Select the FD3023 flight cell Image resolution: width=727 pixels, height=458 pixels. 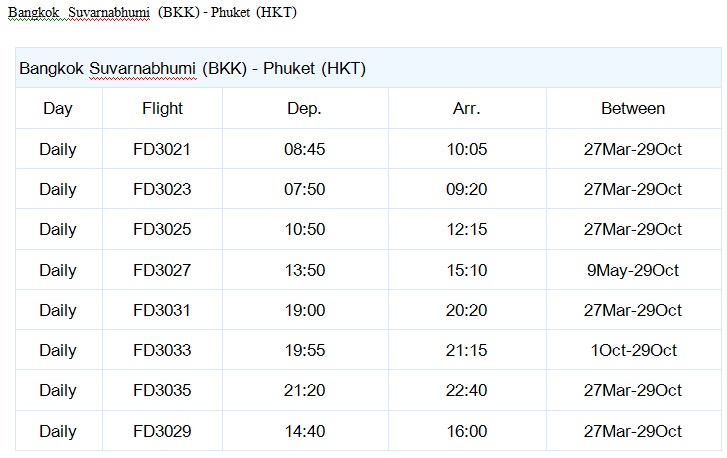(x=162, y=189)
